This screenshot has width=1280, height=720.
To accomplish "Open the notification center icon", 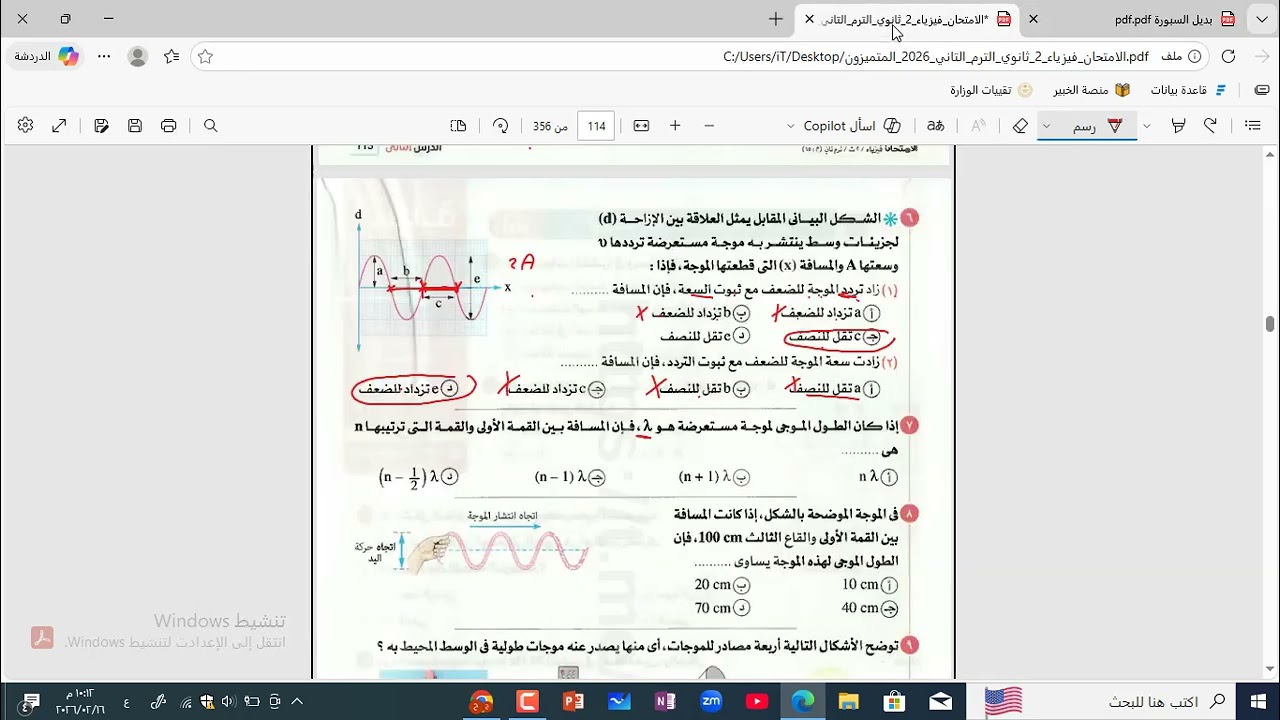I will tap(31, 701).
